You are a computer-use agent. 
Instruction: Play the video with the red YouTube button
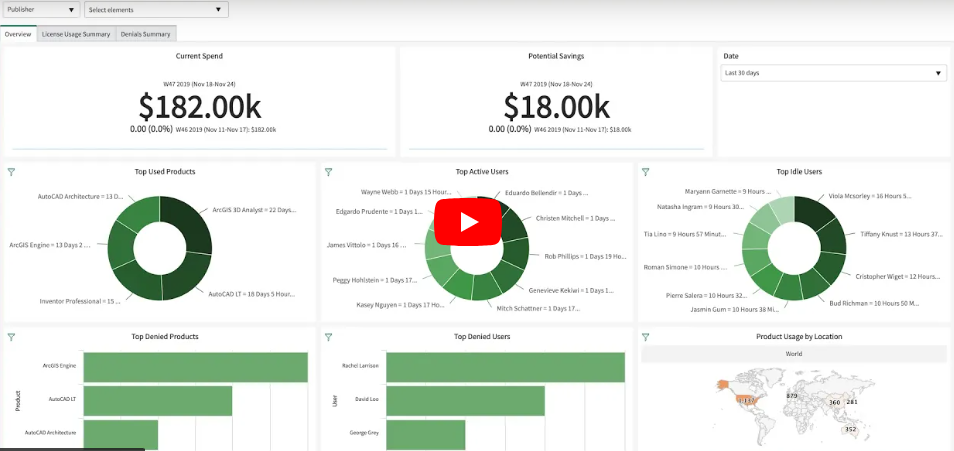pos(467,222)
